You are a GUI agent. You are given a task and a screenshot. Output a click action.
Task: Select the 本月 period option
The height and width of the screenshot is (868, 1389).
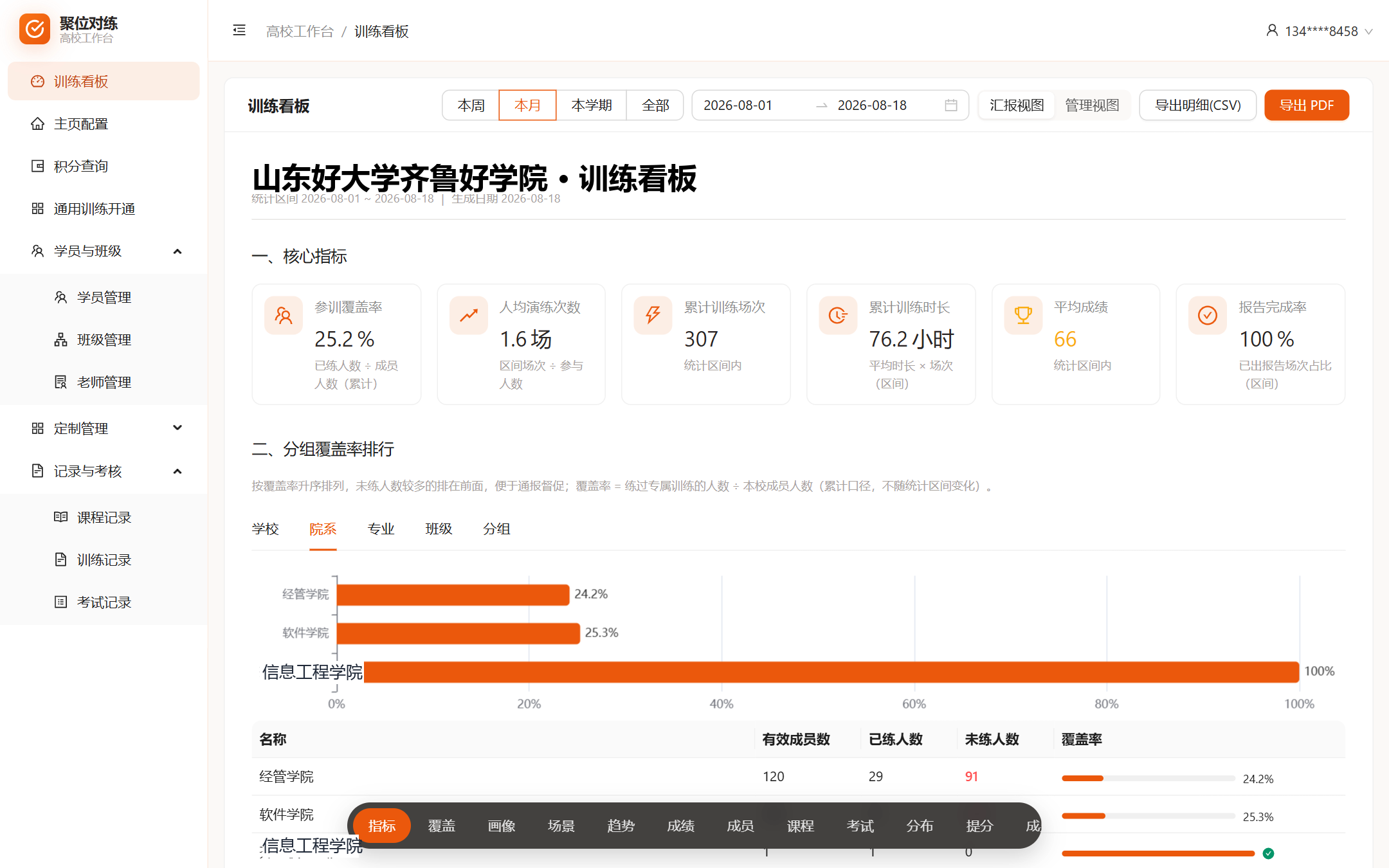click(x=527, y=105)
